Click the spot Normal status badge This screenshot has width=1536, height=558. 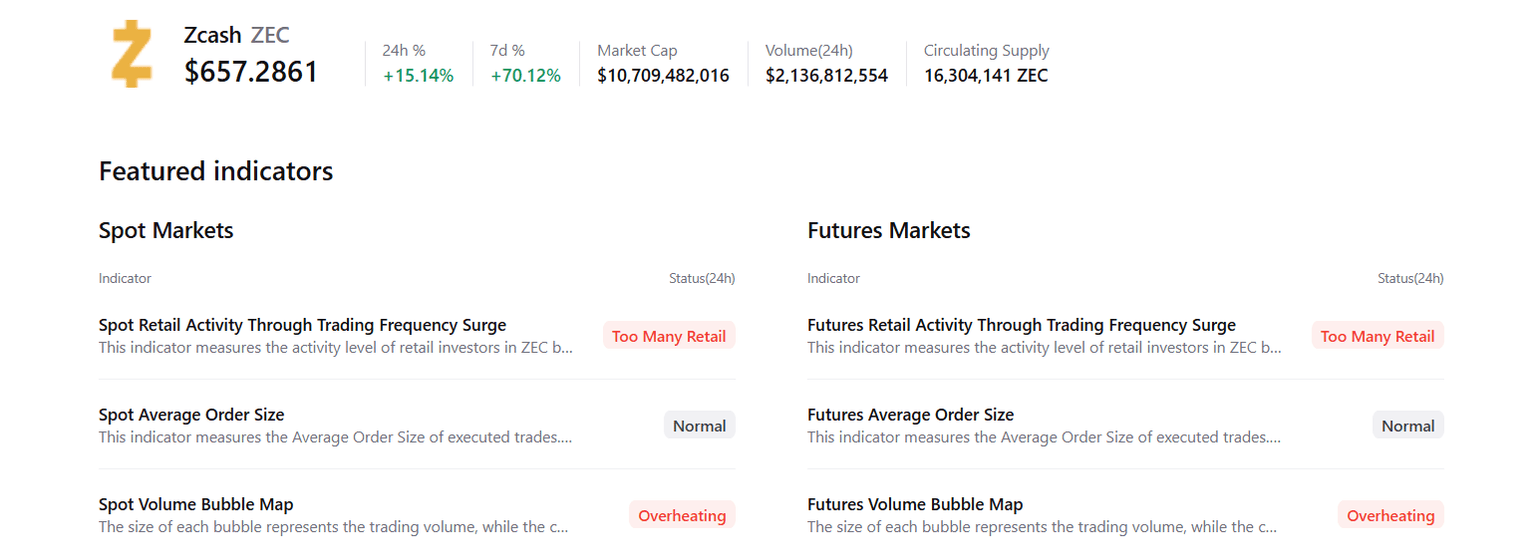coord(699,426)
